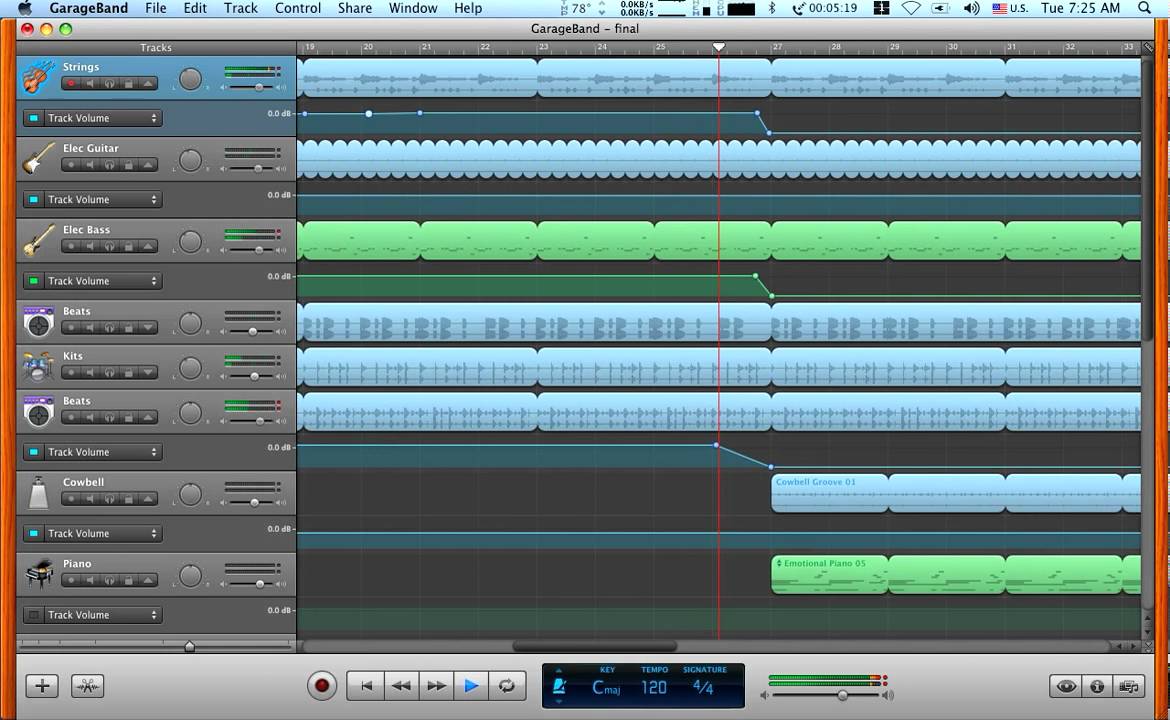Click the 120 tempo display

point(654,687)
